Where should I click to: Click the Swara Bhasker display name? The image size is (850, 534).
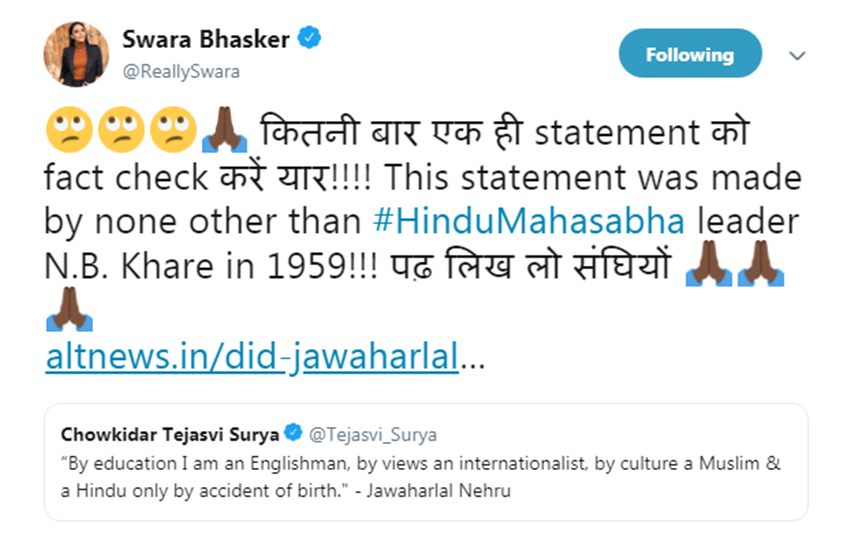tap(205, 39)
